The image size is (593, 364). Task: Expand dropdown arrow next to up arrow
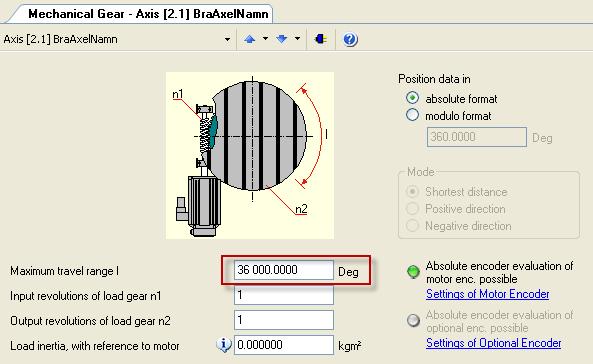(x=265, y=39)
